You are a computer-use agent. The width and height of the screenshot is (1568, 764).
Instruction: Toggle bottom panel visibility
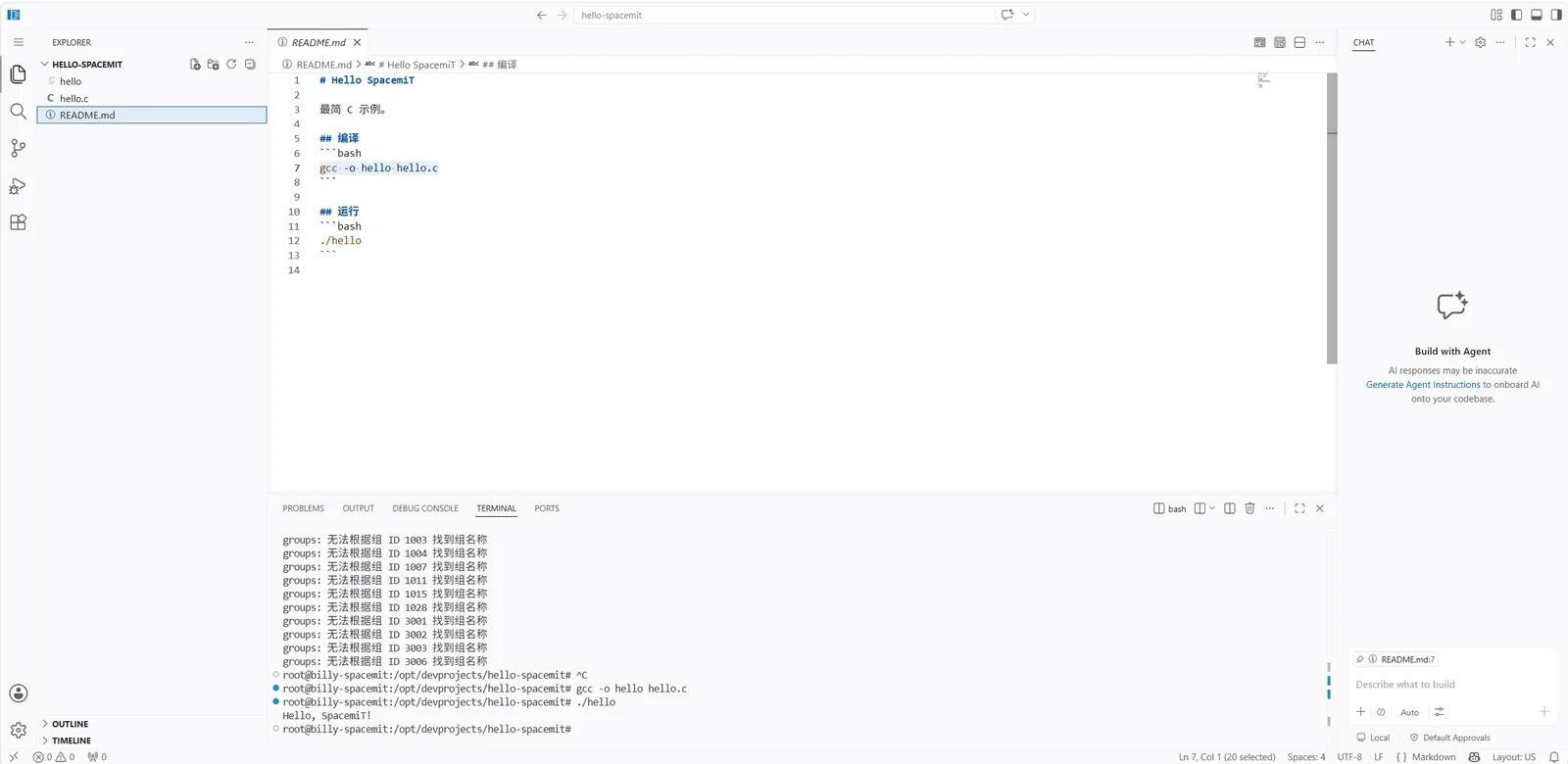1537,15
